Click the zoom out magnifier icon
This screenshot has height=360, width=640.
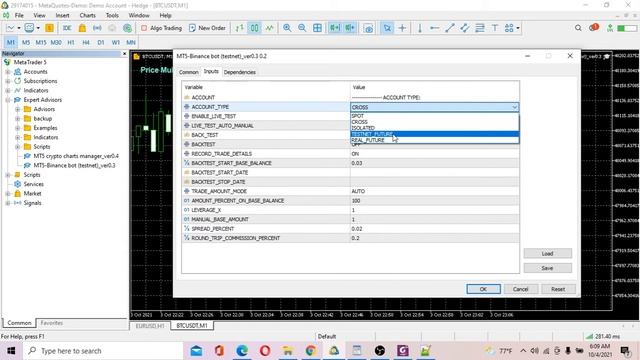[302, 28]
